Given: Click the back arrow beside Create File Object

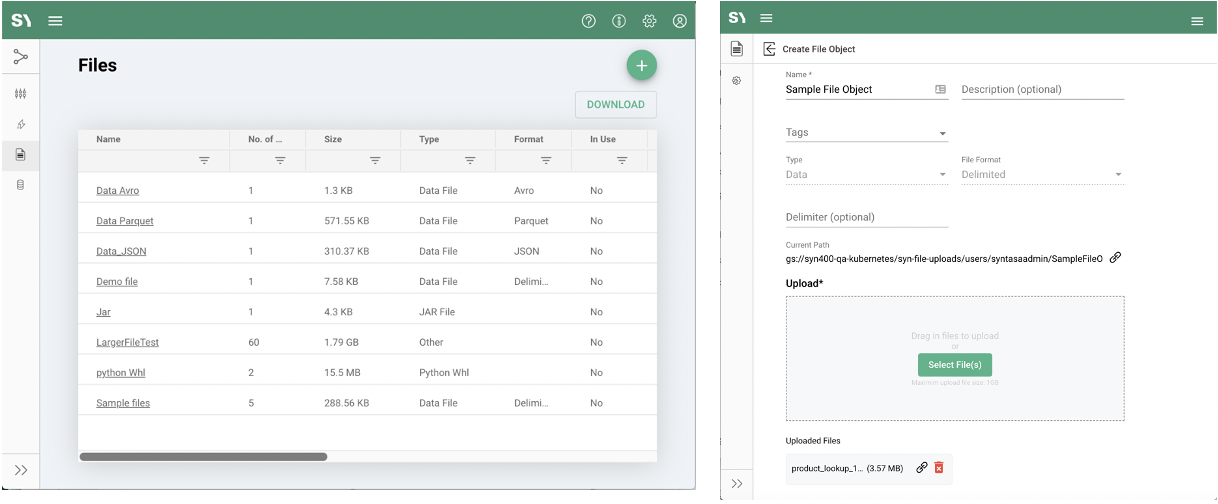Looking at the screenshot, I should click(x=769, y=49).
